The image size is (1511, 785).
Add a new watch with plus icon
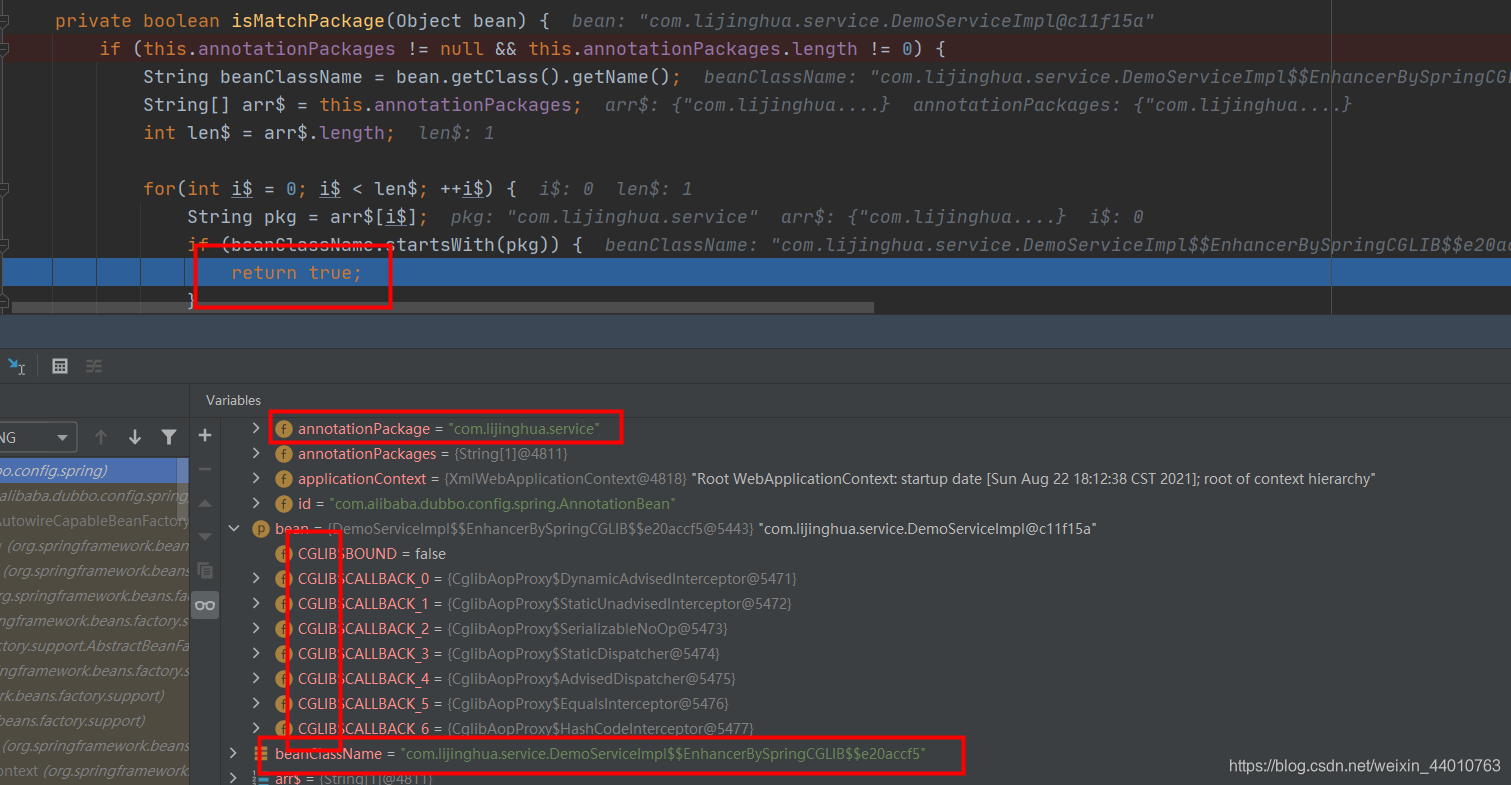pyautogui.click(x=205, y=435)
